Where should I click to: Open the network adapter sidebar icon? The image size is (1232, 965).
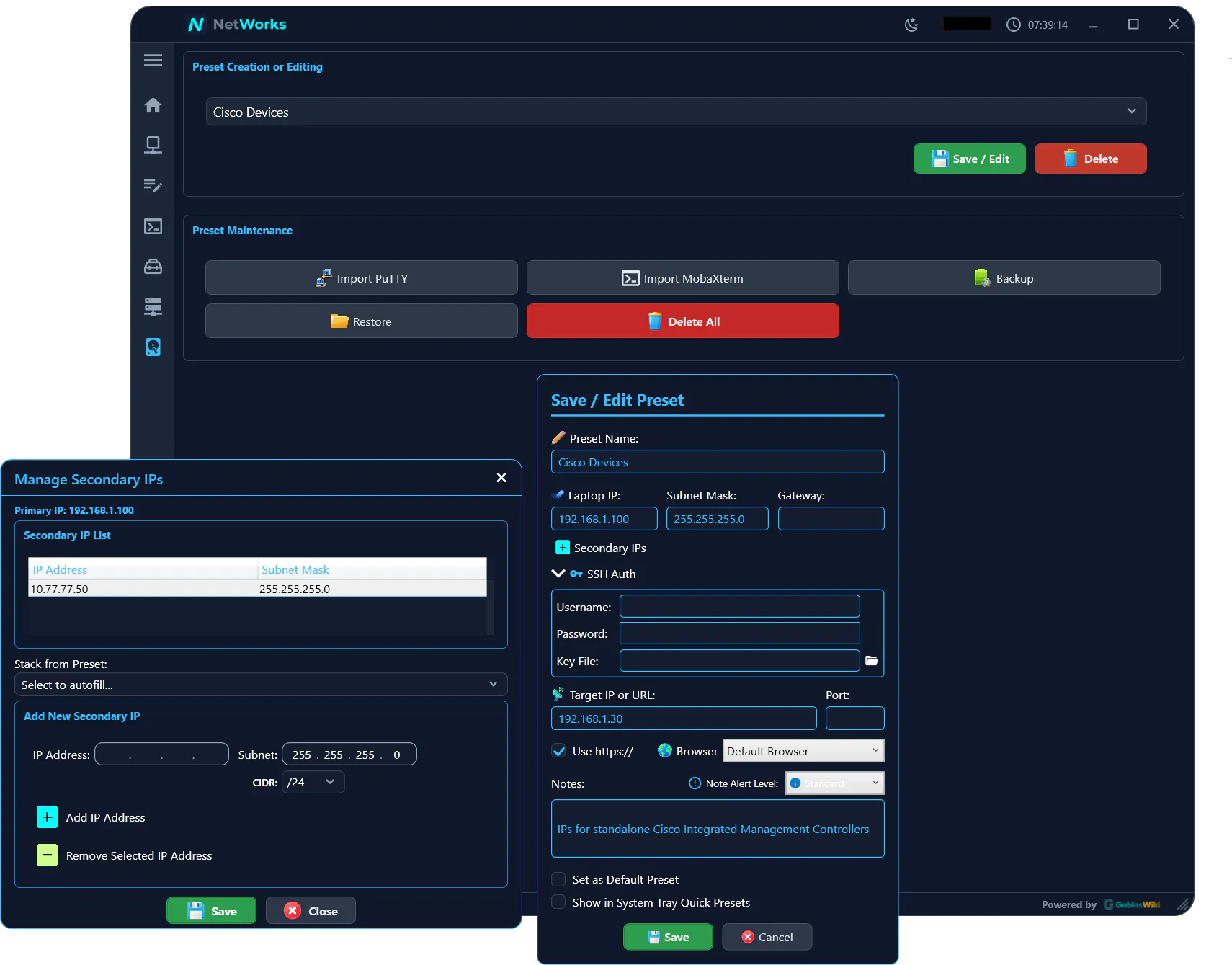point(153,145)
